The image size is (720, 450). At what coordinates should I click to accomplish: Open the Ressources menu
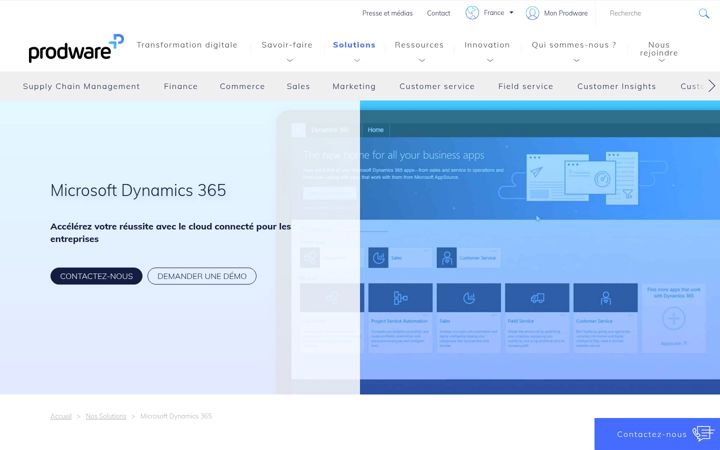point(419,45)
